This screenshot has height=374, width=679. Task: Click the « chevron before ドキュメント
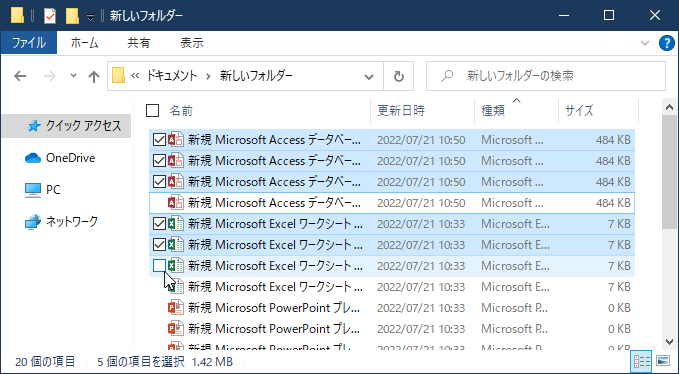(135, 76)
